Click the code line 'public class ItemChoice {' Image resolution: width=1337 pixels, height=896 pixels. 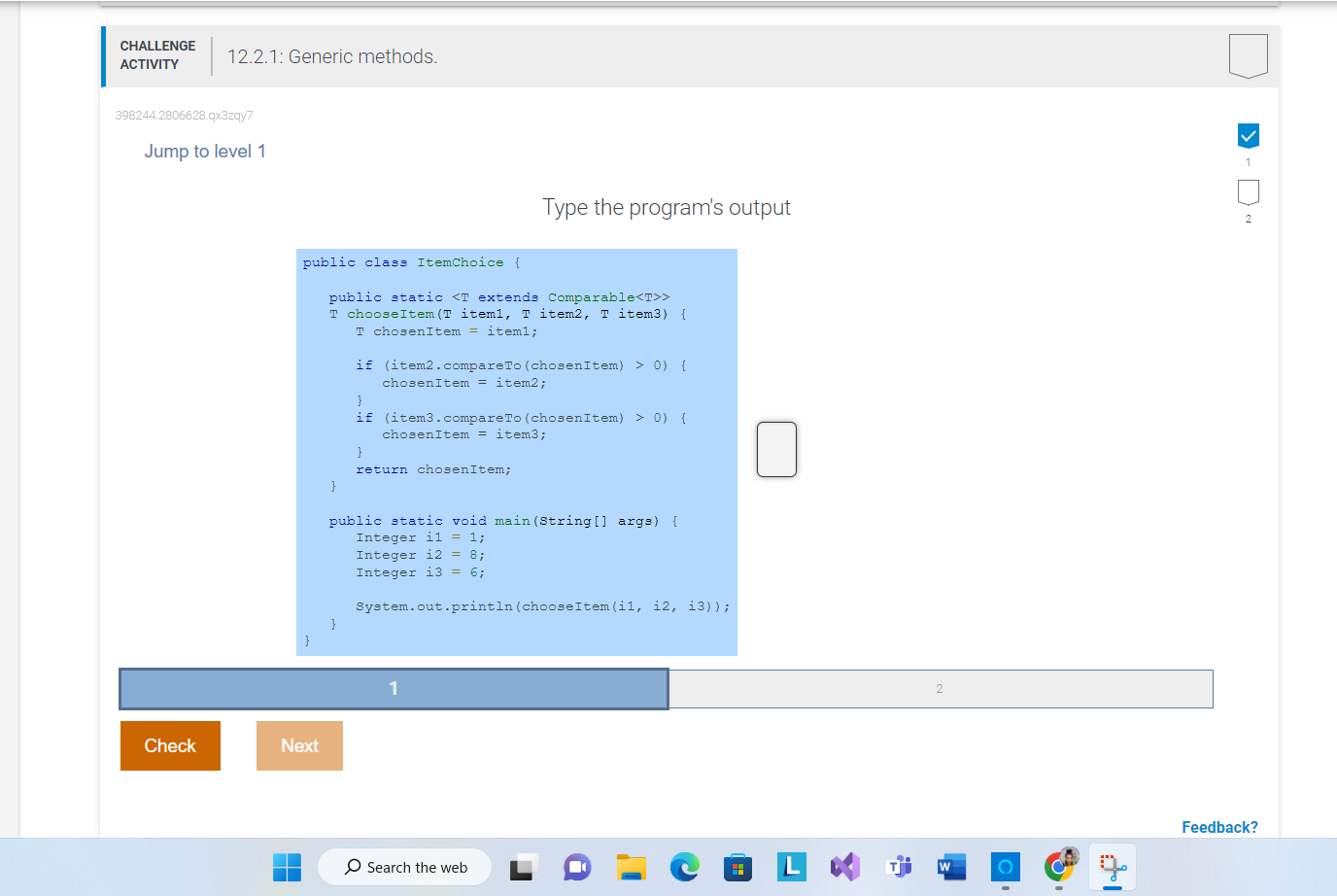tap(412, 262)
